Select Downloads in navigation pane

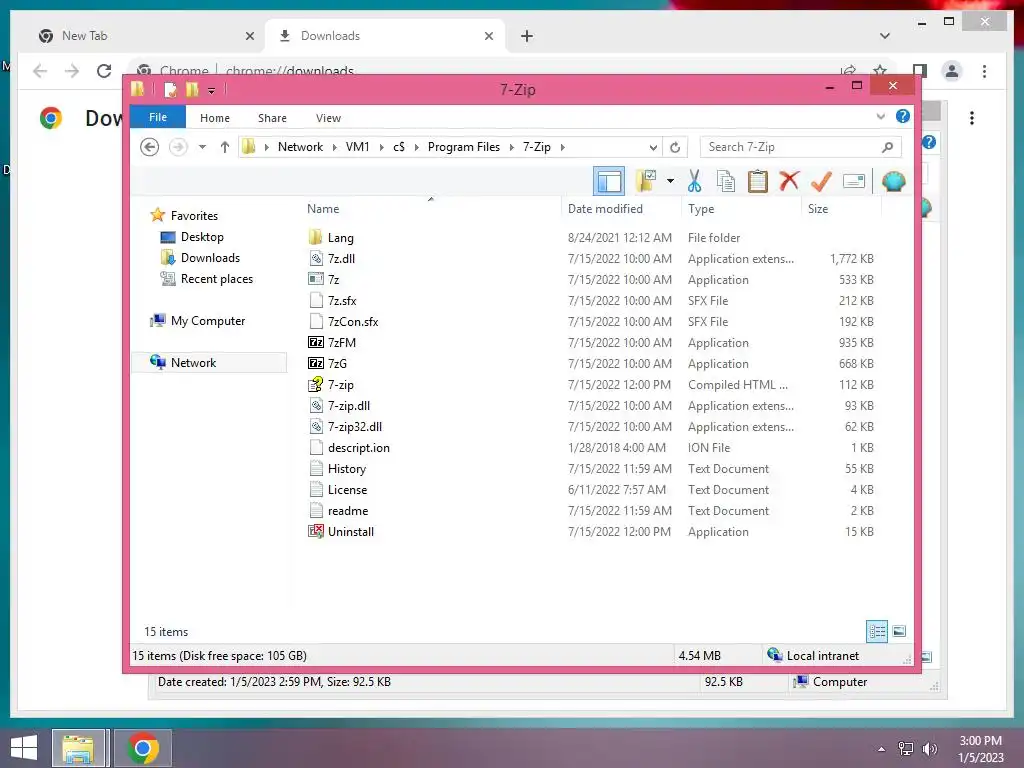[210, 258]
